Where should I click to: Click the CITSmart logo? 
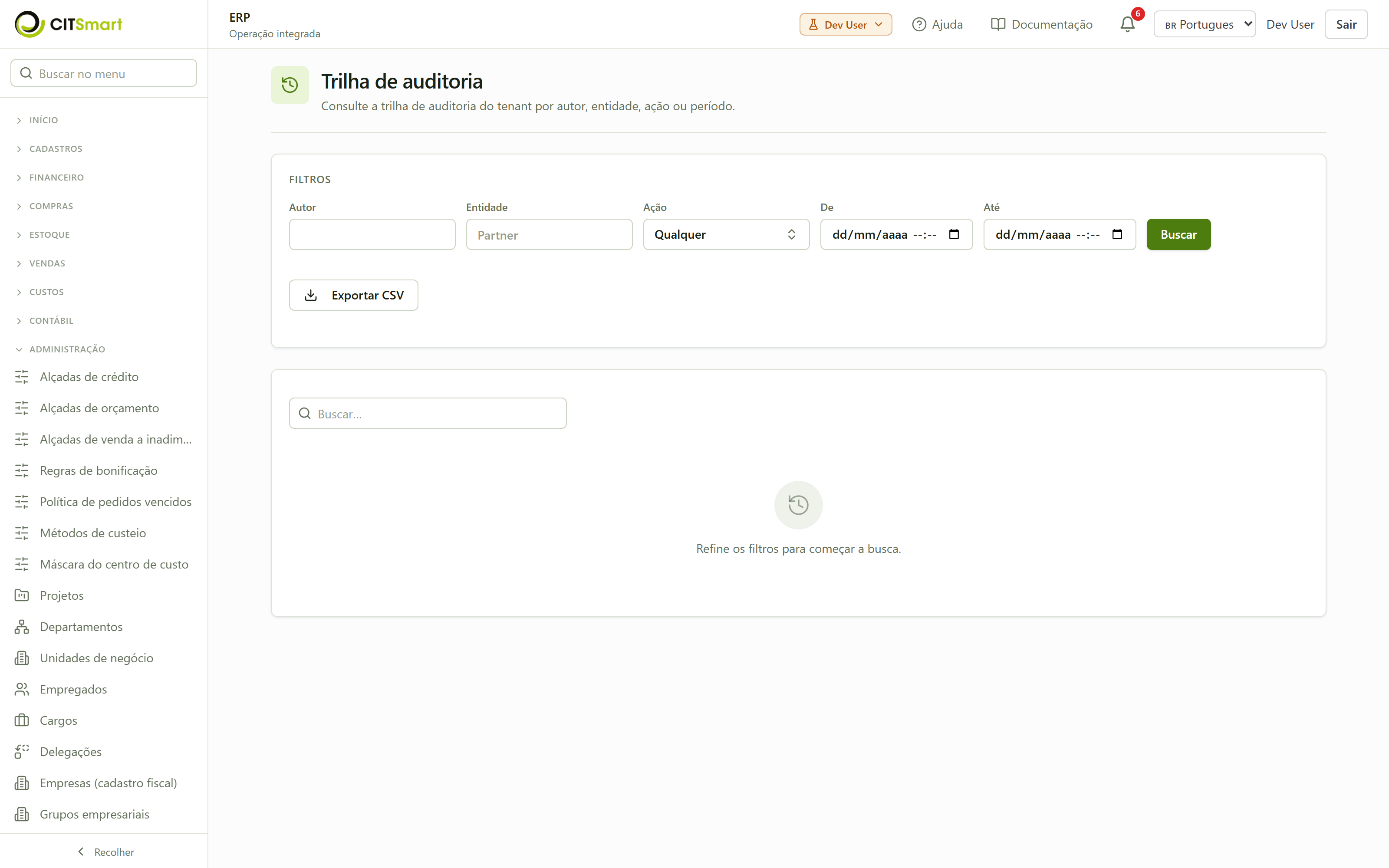[x=68, y=24]
